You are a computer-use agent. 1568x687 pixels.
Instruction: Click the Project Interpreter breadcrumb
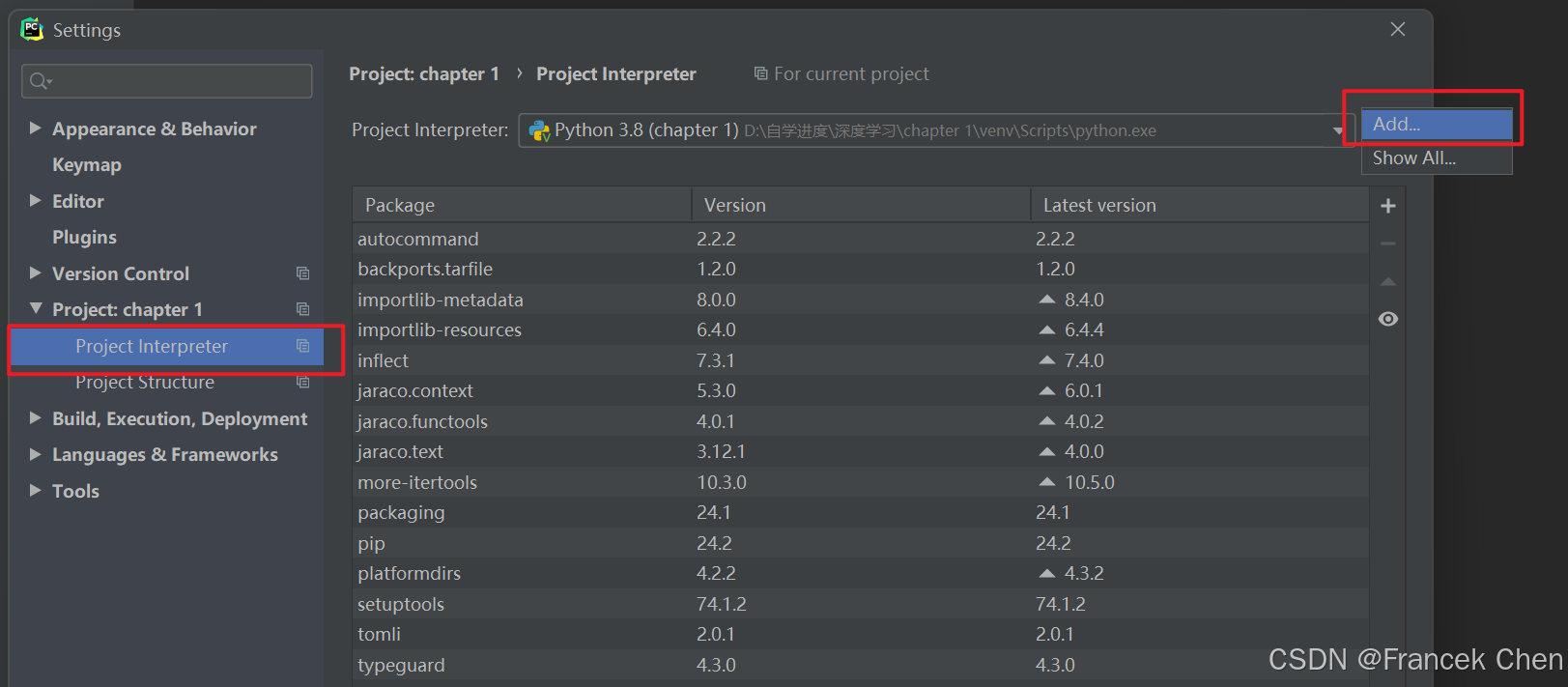[x=616, y=73]
